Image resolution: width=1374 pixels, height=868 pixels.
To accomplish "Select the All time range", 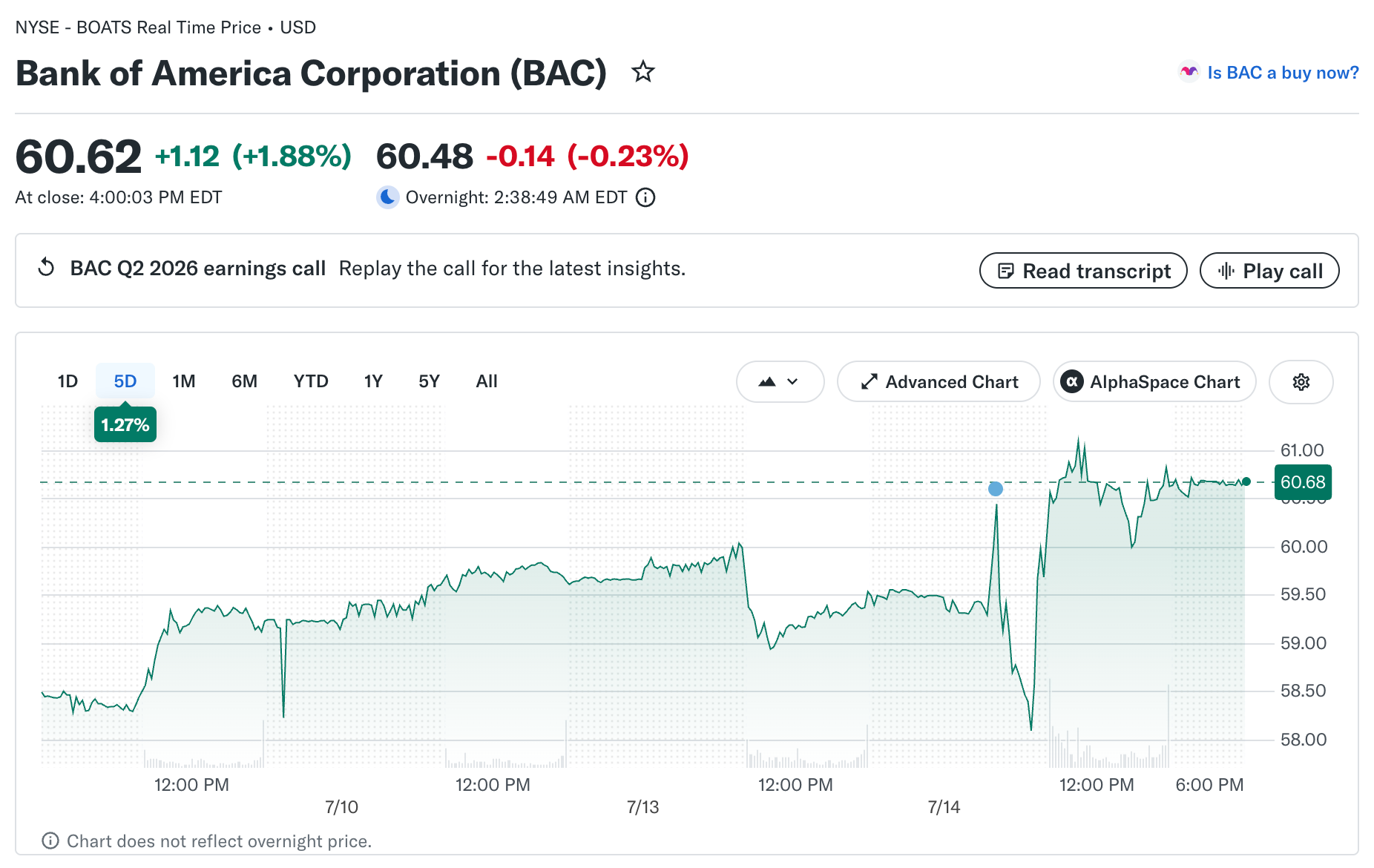I will click(x=487, y=381).
